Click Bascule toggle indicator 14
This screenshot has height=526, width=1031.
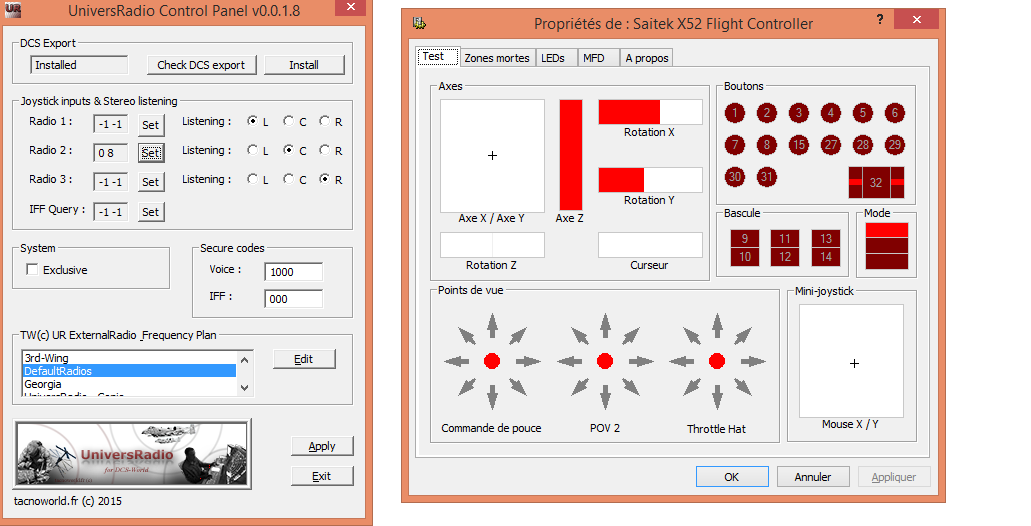point(824,257)
